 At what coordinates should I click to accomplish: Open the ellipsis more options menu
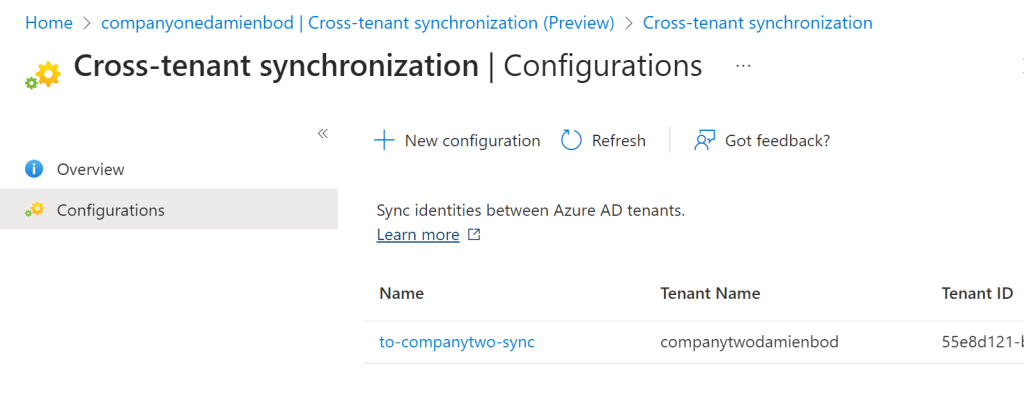point(743,66)
